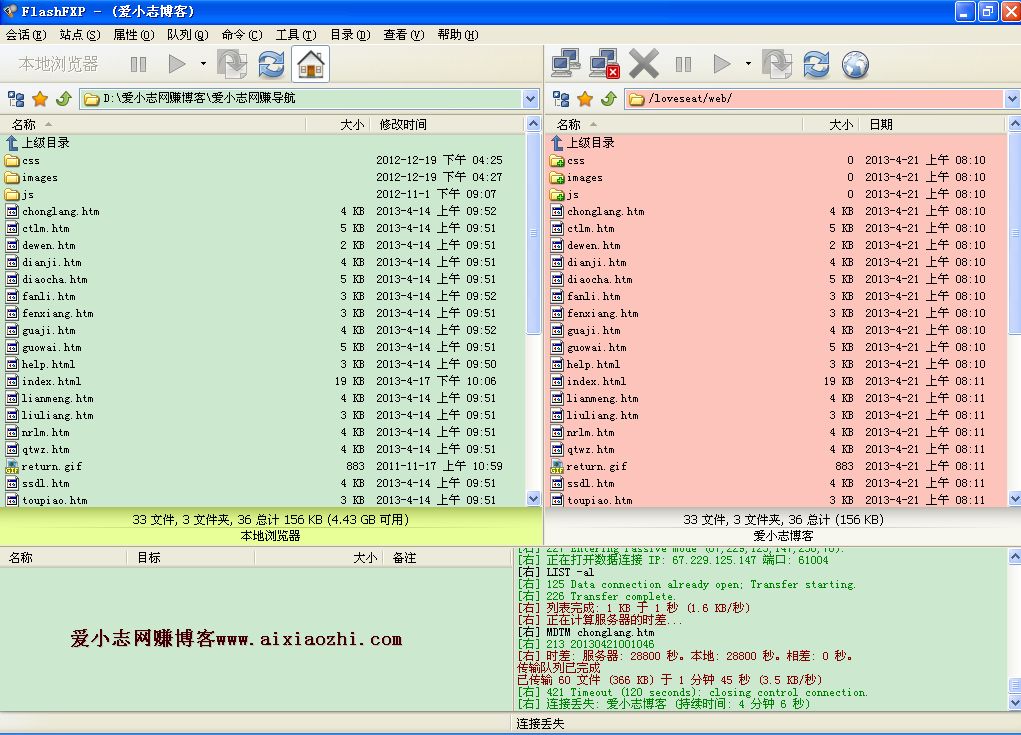The height and width of the screenshot is (735, 1021).
Task: Click the connect to site icon
Action: coord(566,65)
